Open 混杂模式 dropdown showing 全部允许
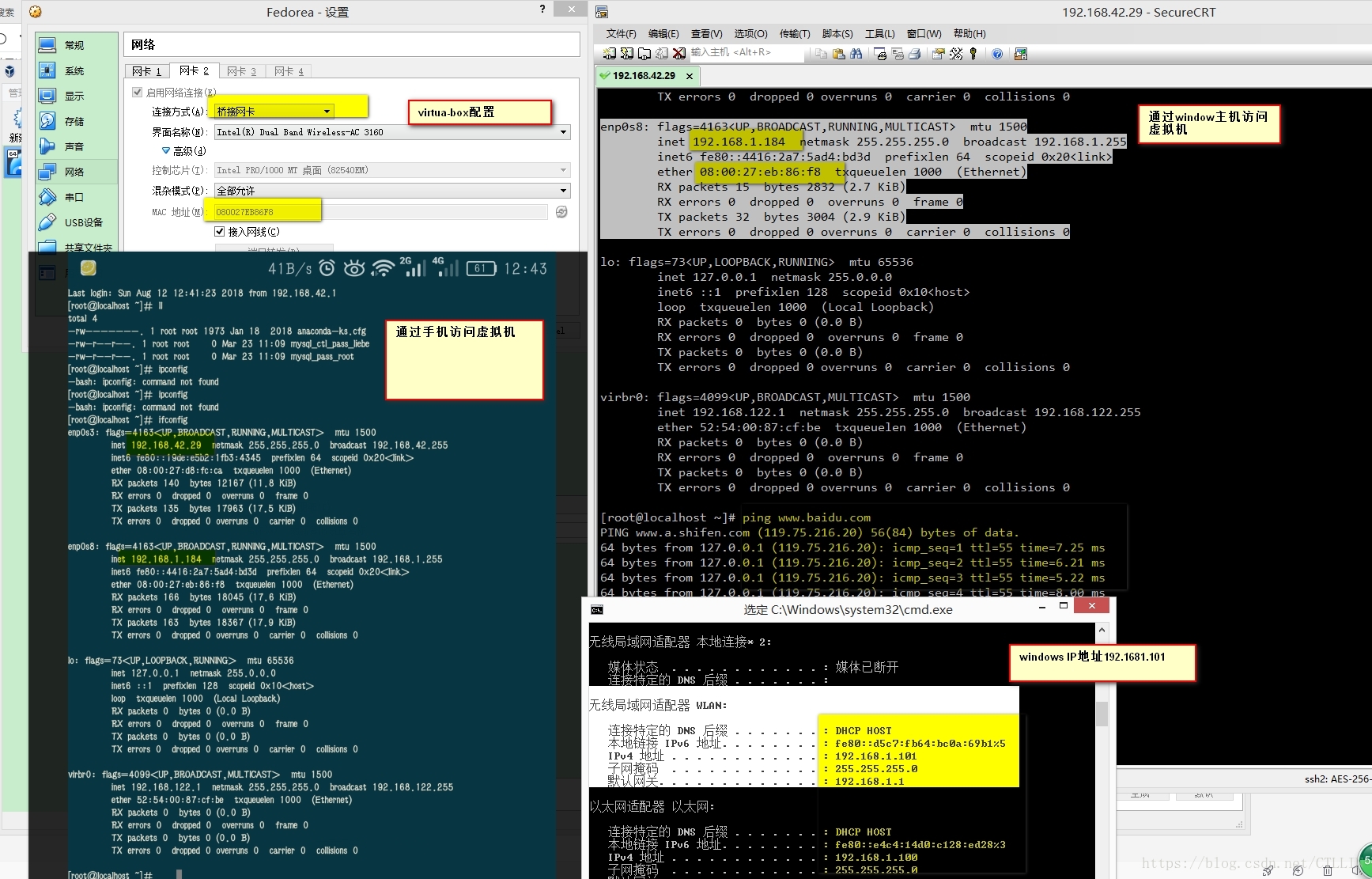 pyautogui.click(x=392, y=191)
